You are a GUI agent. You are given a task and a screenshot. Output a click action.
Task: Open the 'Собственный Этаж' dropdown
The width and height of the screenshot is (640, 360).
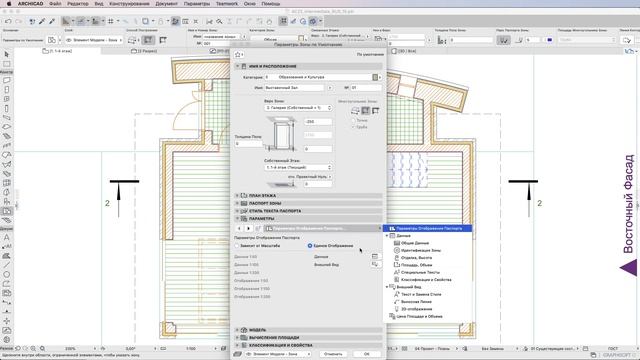click(x=298, y=167)
